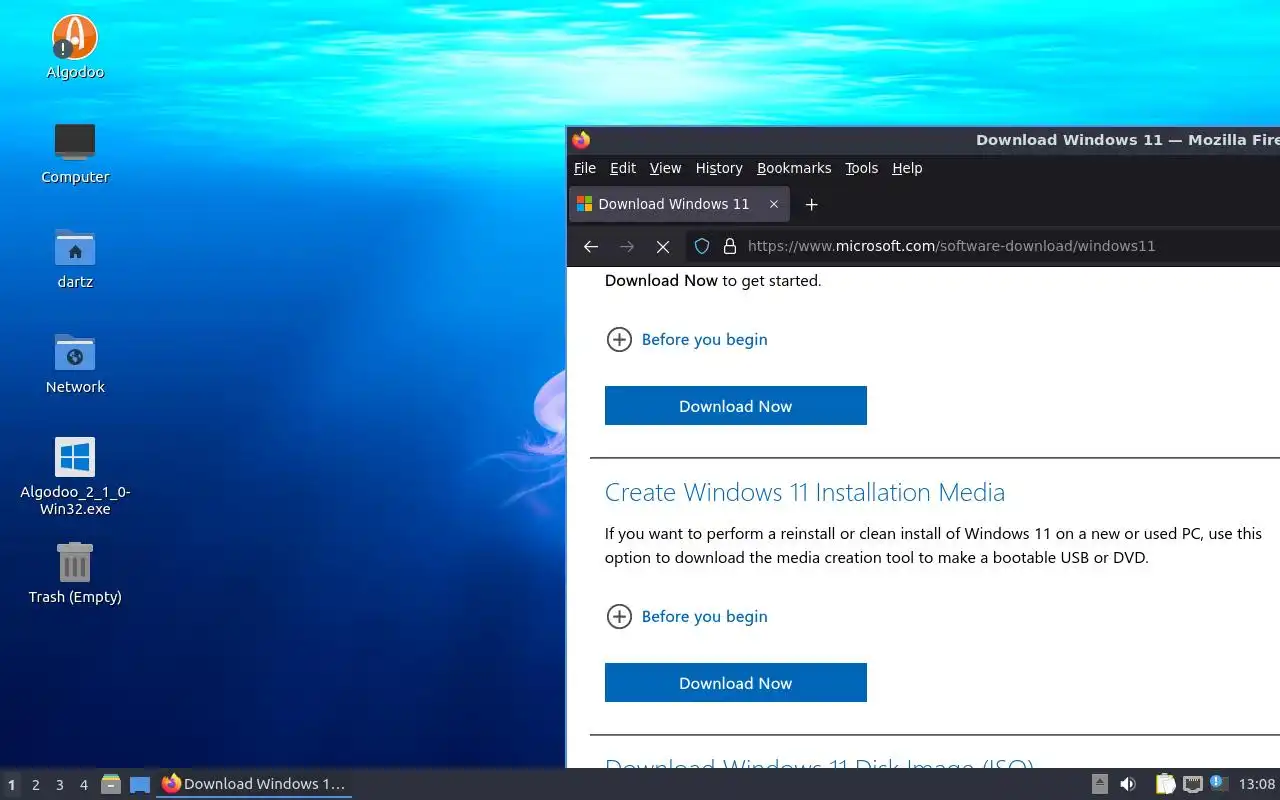Select the Download Windows 11 browser tab
The image size is (1280, 800).
click(679, 204)
